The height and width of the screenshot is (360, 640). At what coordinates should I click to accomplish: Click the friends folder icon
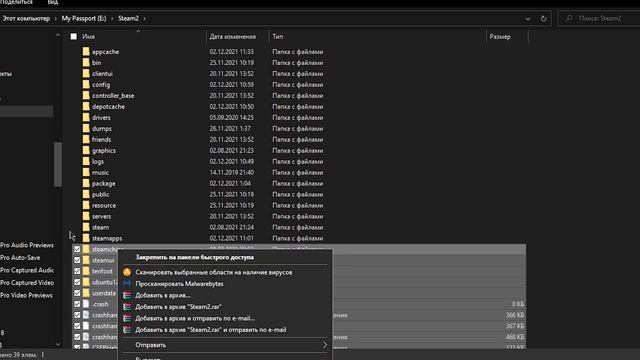coord(86,140)
